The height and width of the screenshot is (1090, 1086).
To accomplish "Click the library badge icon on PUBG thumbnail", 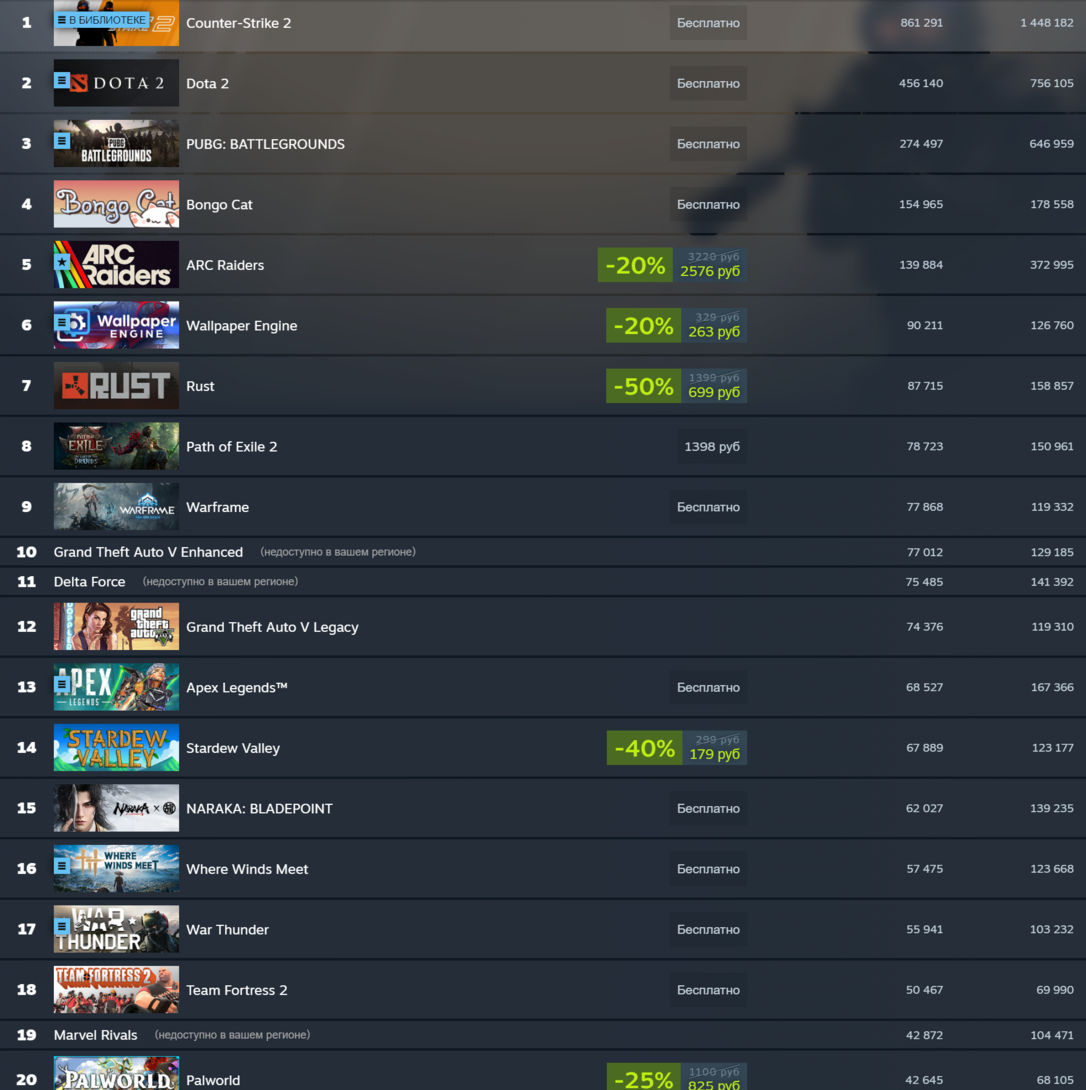I will tap(62, 141).
